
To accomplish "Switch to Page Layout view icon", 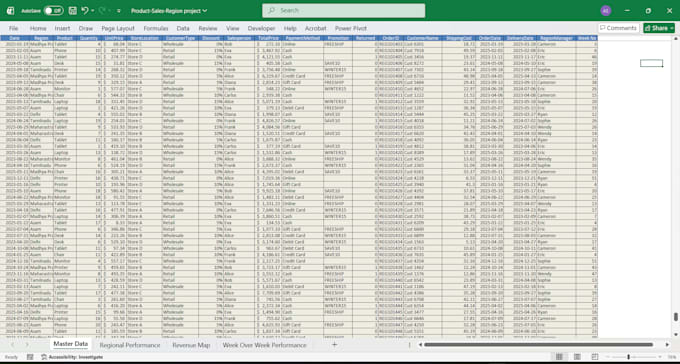I will pos(577,357).
